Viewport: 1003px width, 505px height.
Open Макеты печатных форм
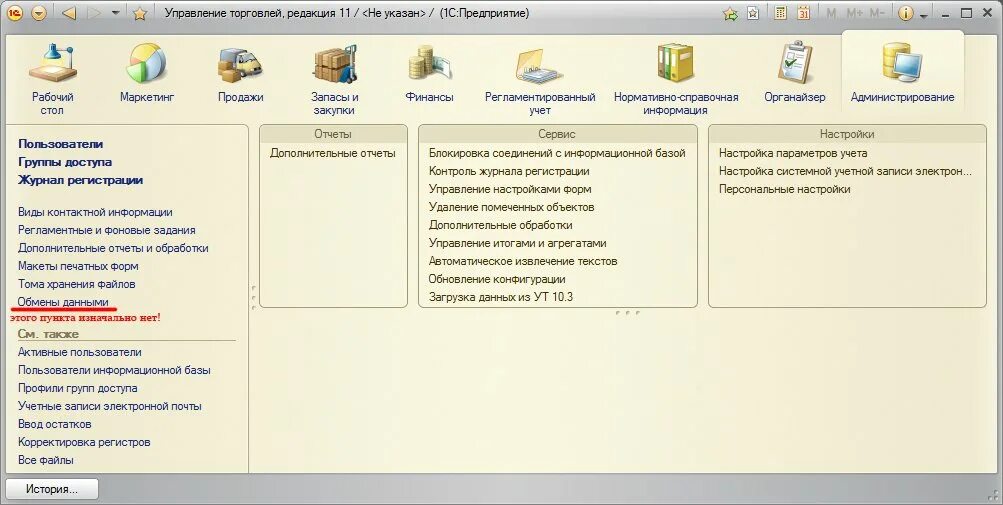point(78,266)
